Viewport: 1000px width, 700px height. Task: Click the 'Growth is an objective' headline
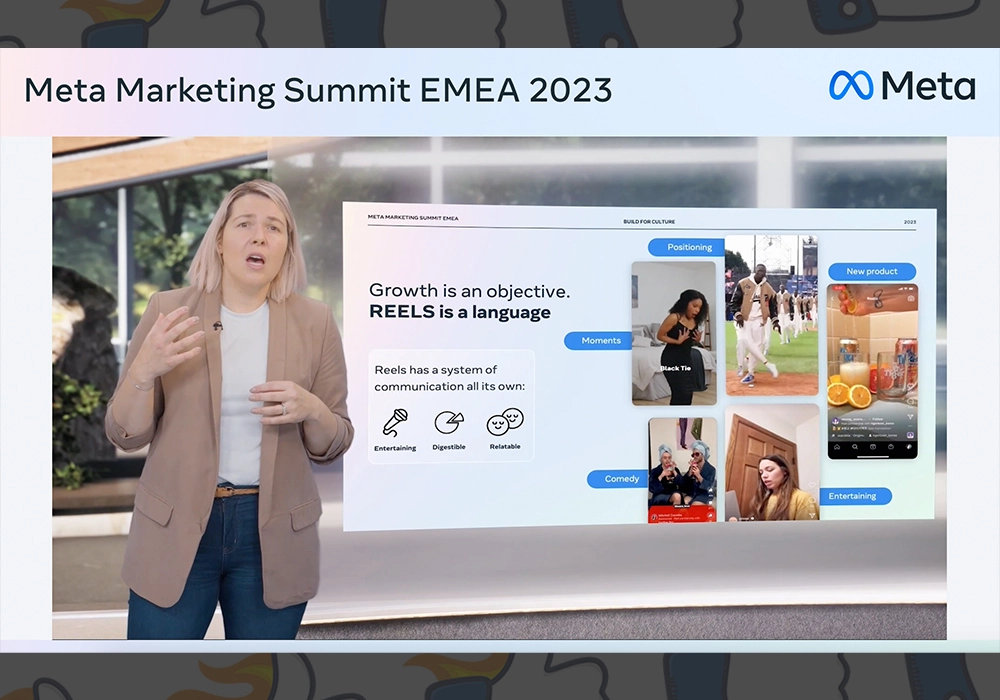[x=469, y=291]
